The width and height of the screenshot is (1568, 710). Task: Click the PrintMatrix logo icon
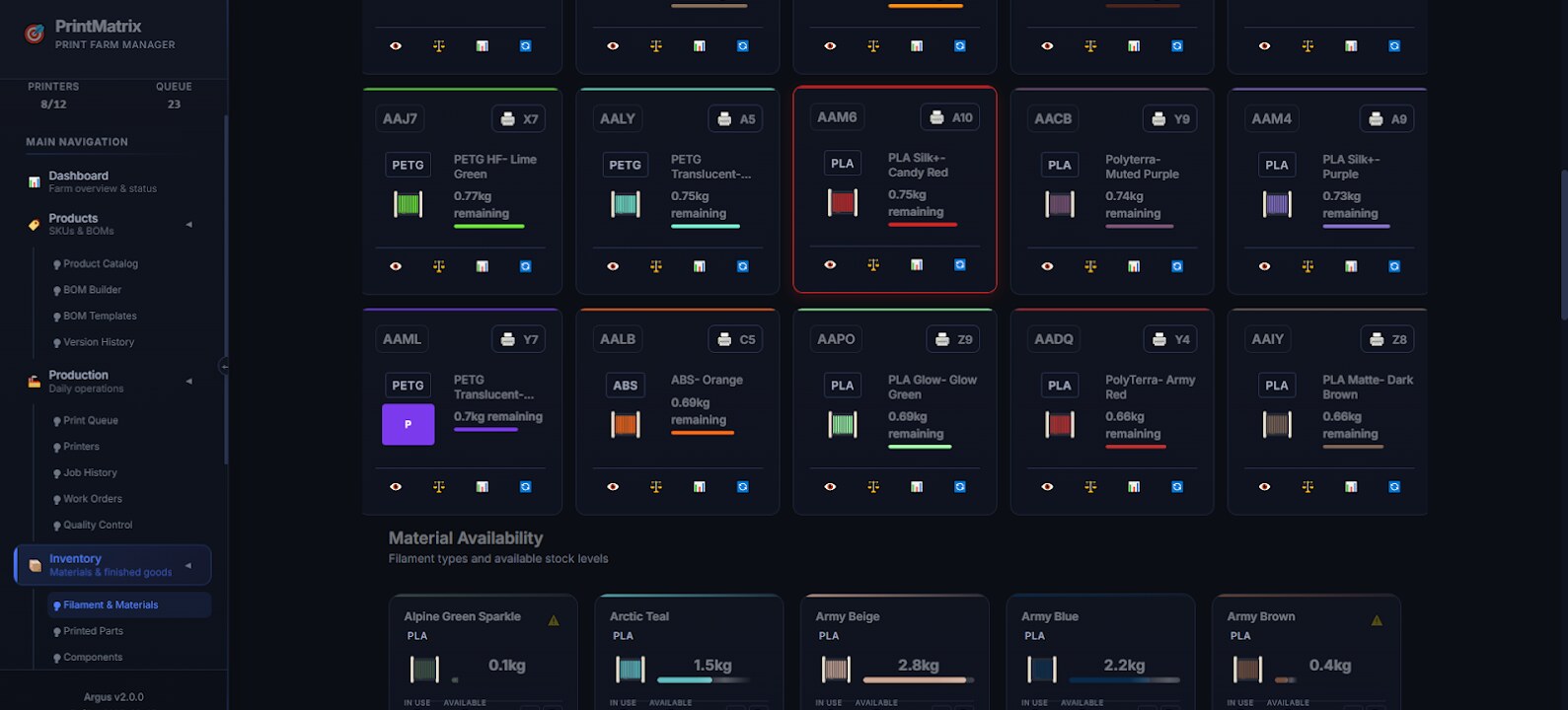click(35, 34)
